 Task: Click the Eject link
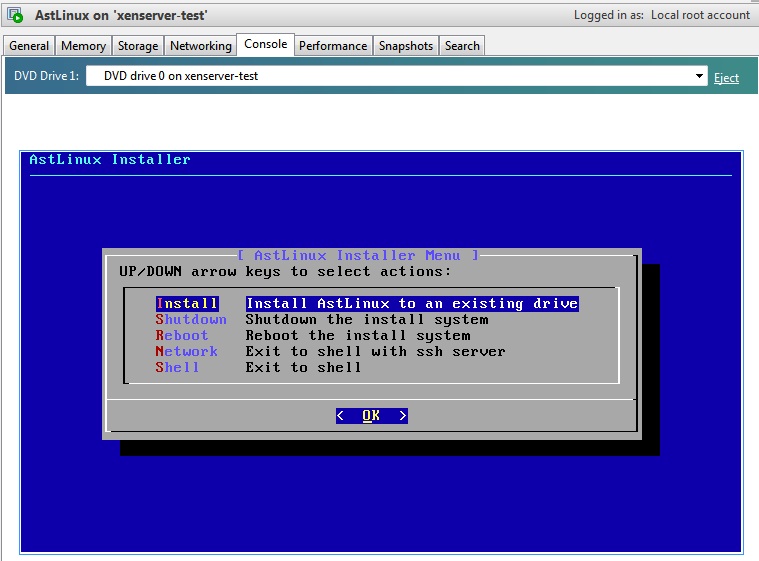click(x=726, y=77)
